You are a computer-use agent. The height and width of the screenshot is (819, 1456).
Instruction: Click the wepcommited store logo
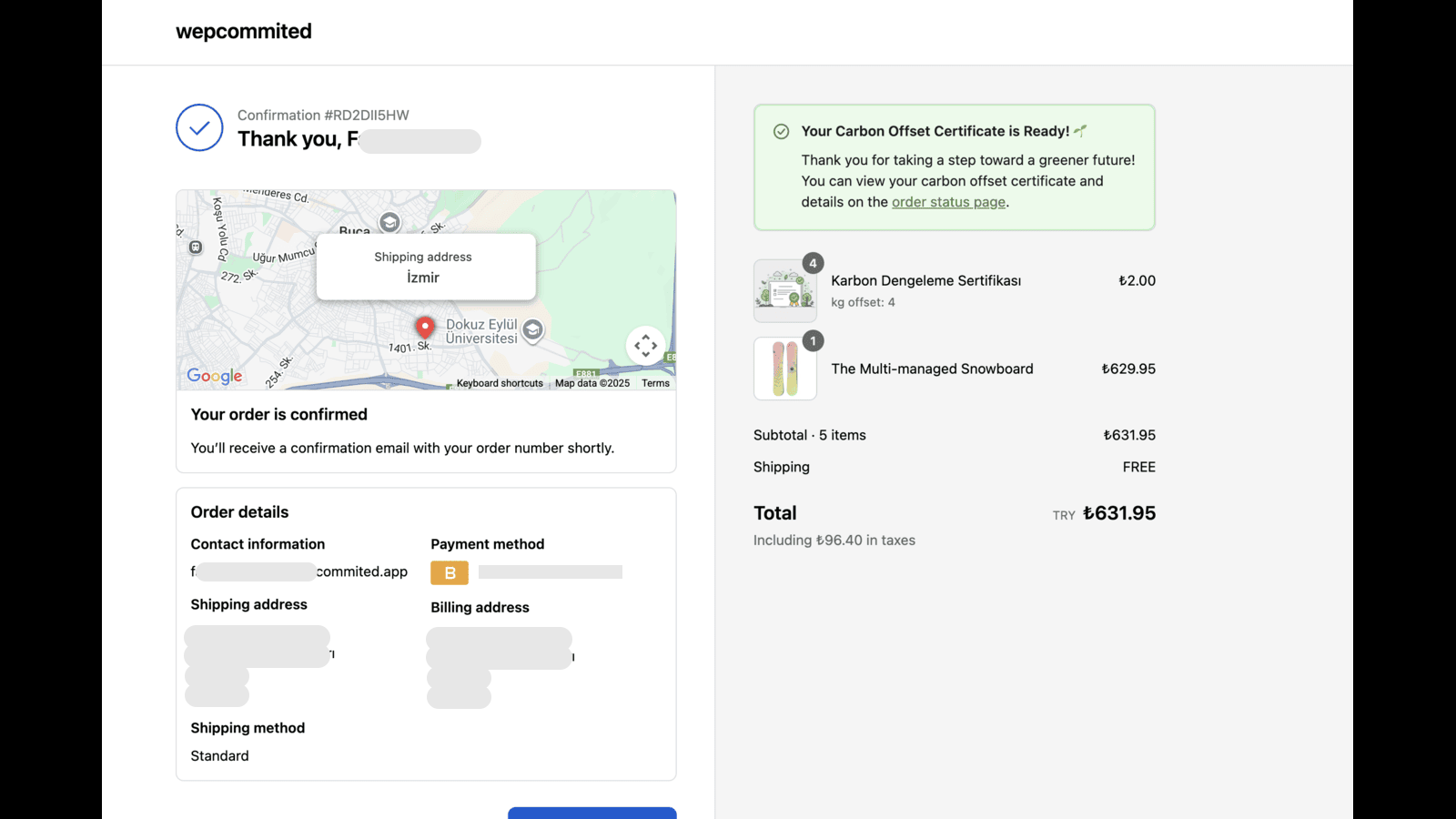pyautogui.click(x=244, y=32)
